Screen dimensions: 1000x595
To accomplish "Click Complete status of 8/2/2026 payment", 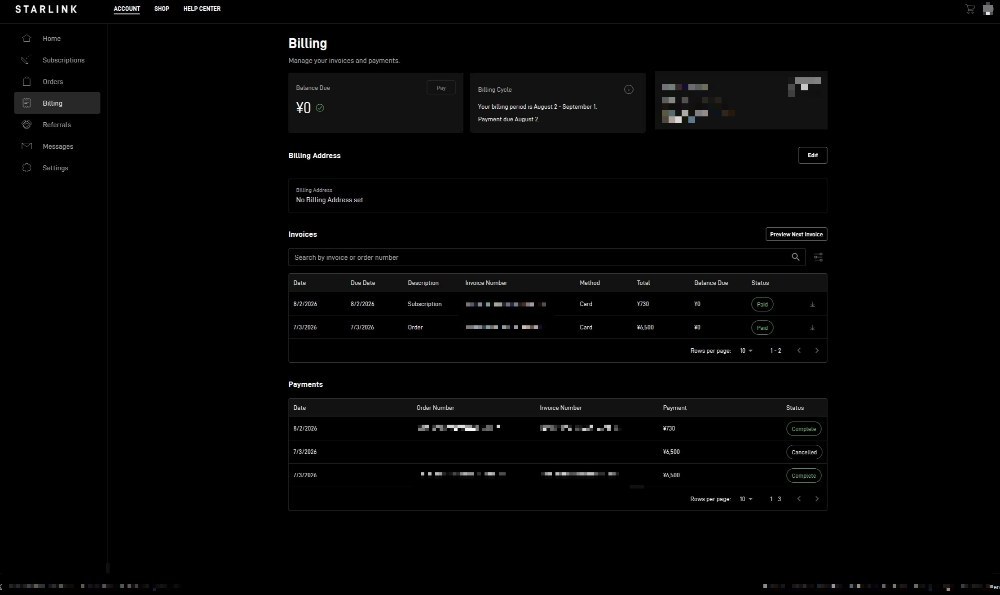I will click(x=804, y=429).
